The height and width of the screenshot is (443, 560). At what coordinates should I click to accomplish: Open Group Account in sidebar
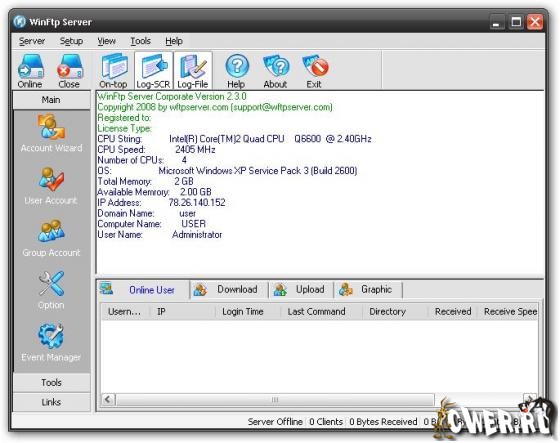(51, 238)
